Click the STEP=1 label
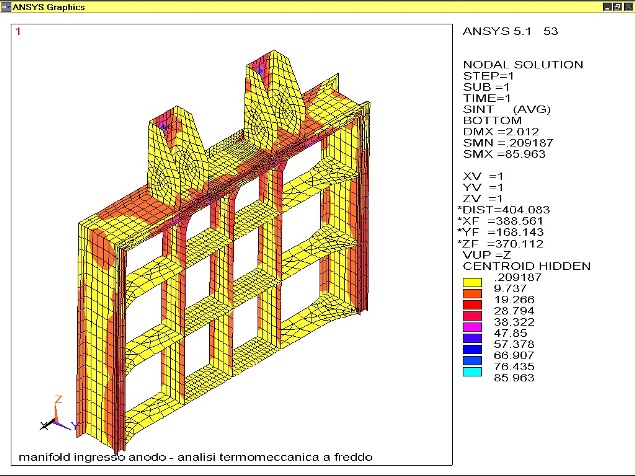 488,76
